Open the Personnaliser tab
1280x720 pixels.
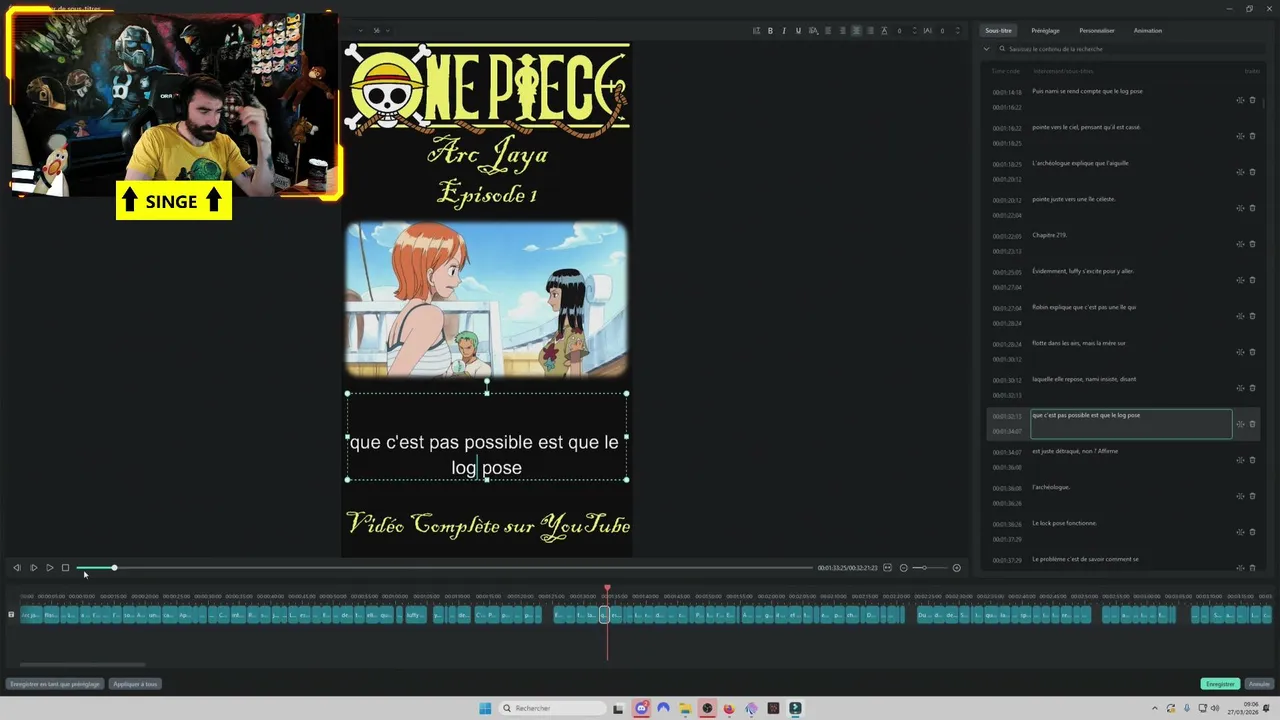[1097, 31]
